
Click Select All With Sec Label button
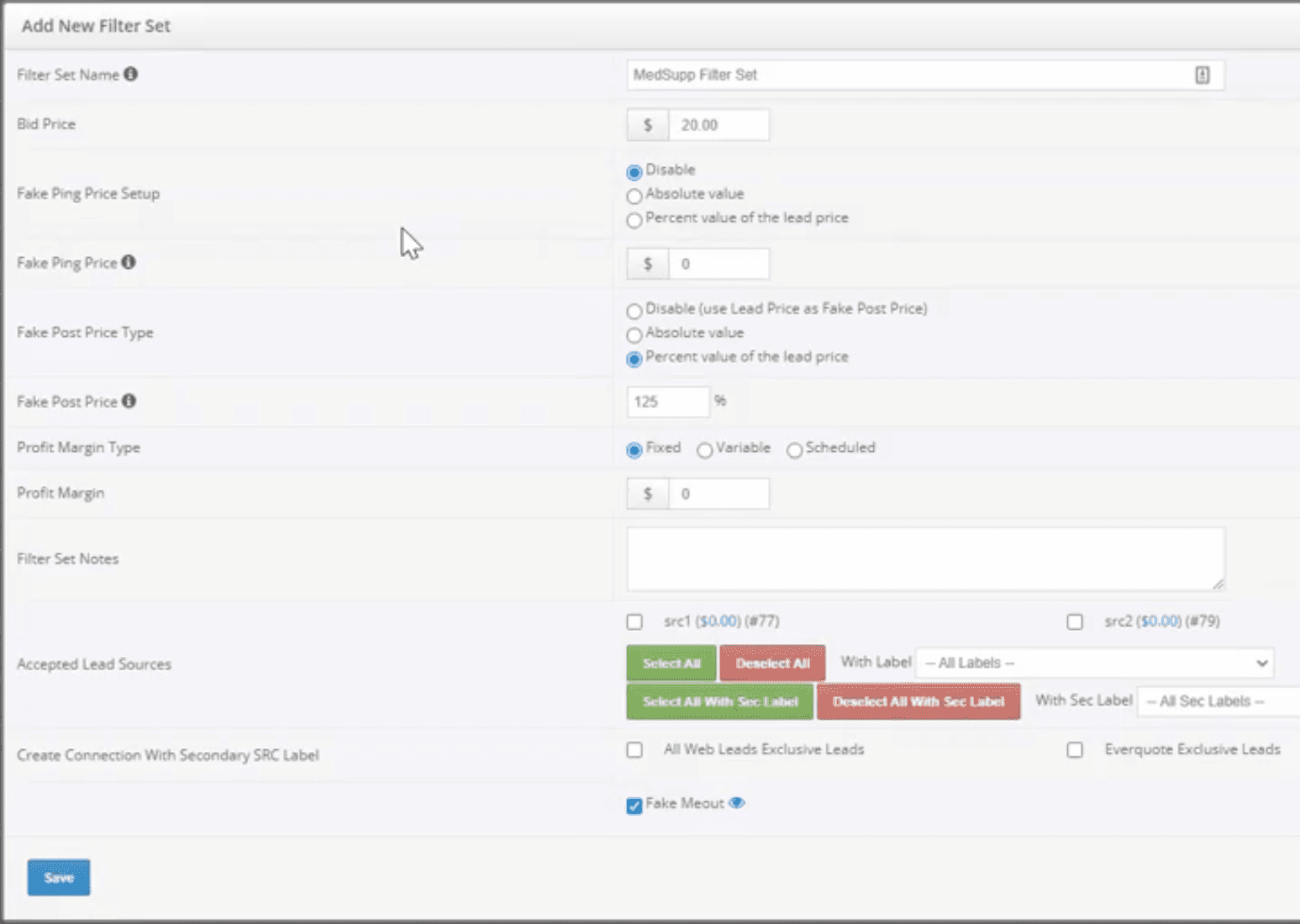720,701
